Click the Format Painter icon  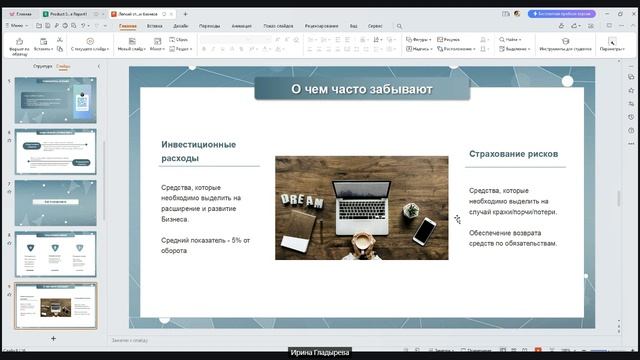19,42
